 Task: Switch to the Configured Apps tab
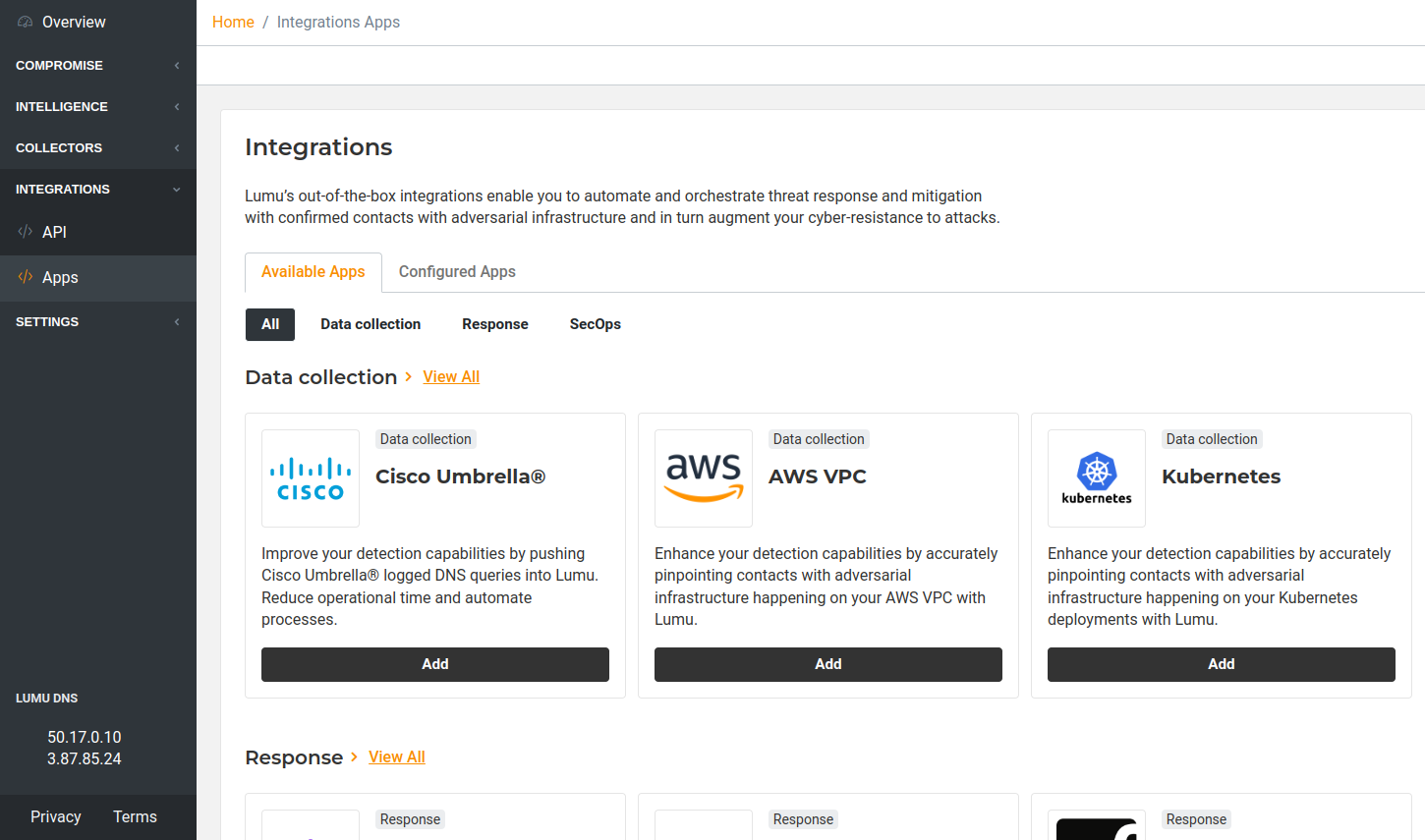pos(457,272)
